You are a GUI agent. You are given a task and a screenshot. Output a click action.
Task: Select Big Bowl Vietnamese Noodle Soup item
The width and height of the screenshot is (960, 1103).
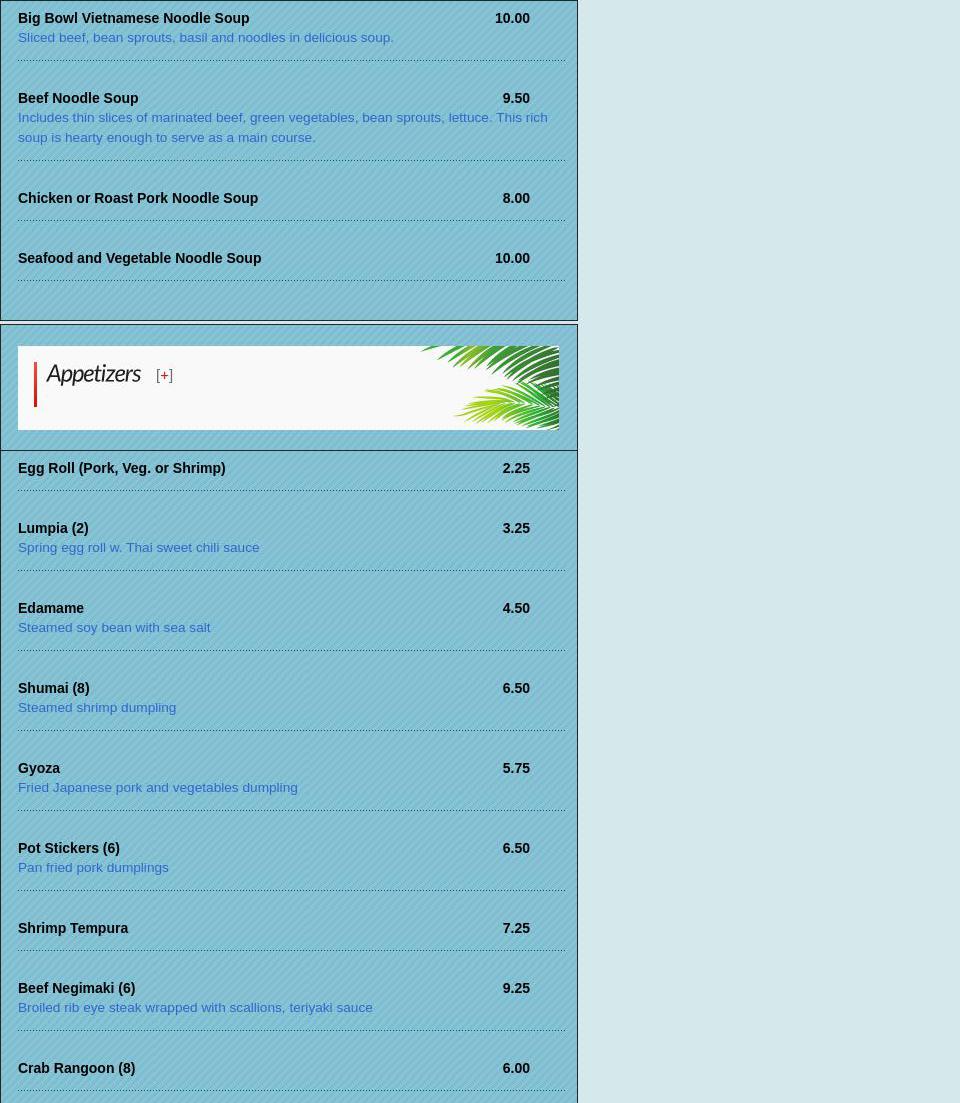pyautogui.click(x=133, y=18)
